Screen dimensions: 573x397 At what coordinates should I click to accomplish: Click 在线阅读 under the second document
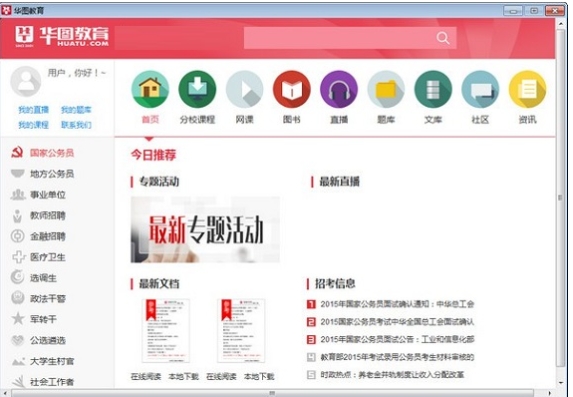click(x=221, y=376)
